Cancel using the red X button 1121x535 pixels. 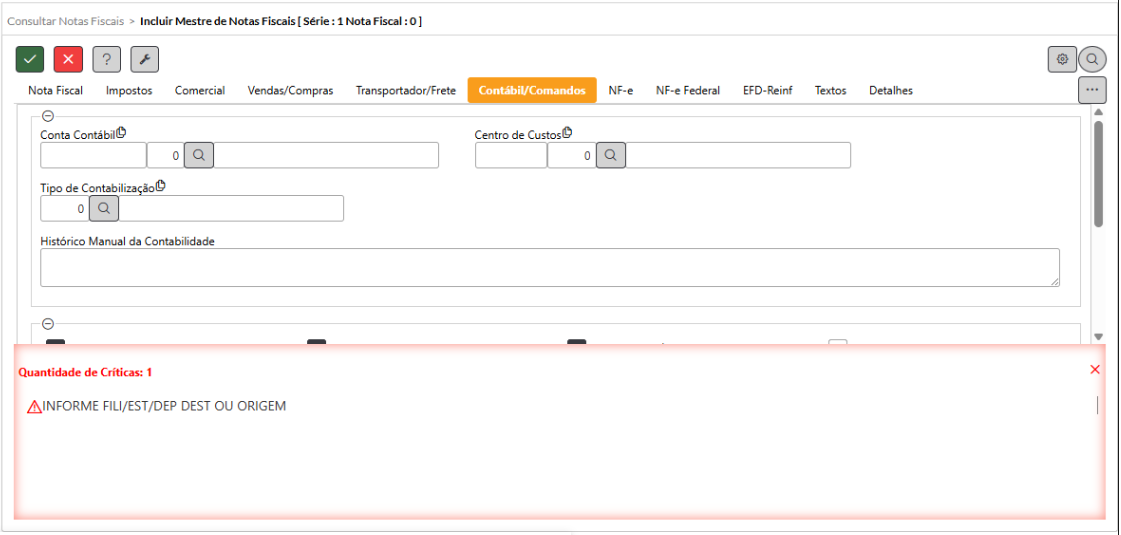68,59
